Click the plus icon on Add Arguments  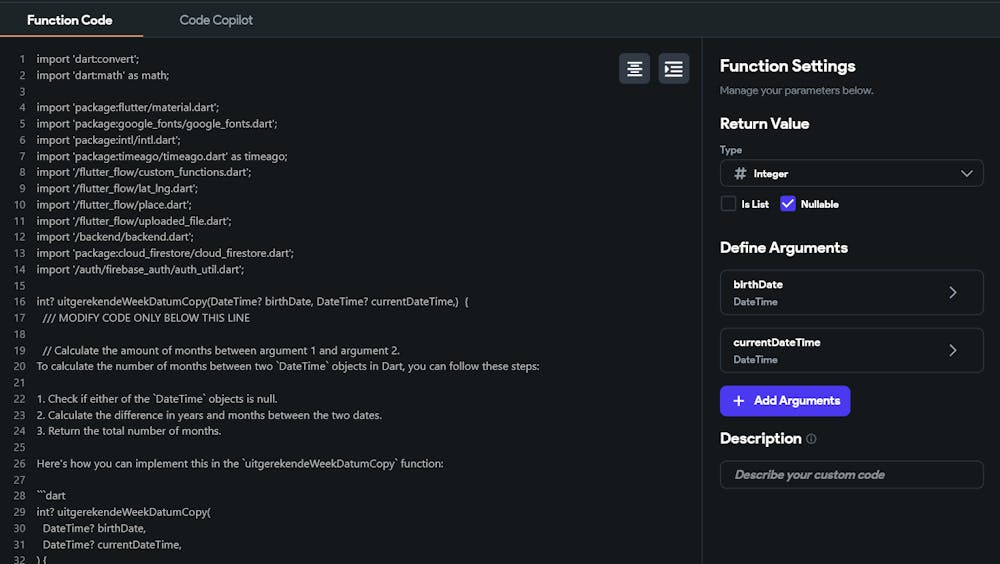[x=739, y=401]
